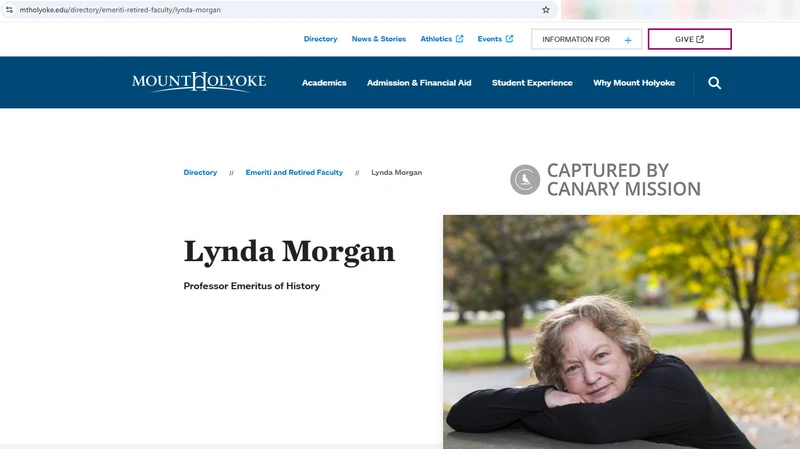Open the Academics menu
Screen dimensions: 800x449
coord(324,83)
